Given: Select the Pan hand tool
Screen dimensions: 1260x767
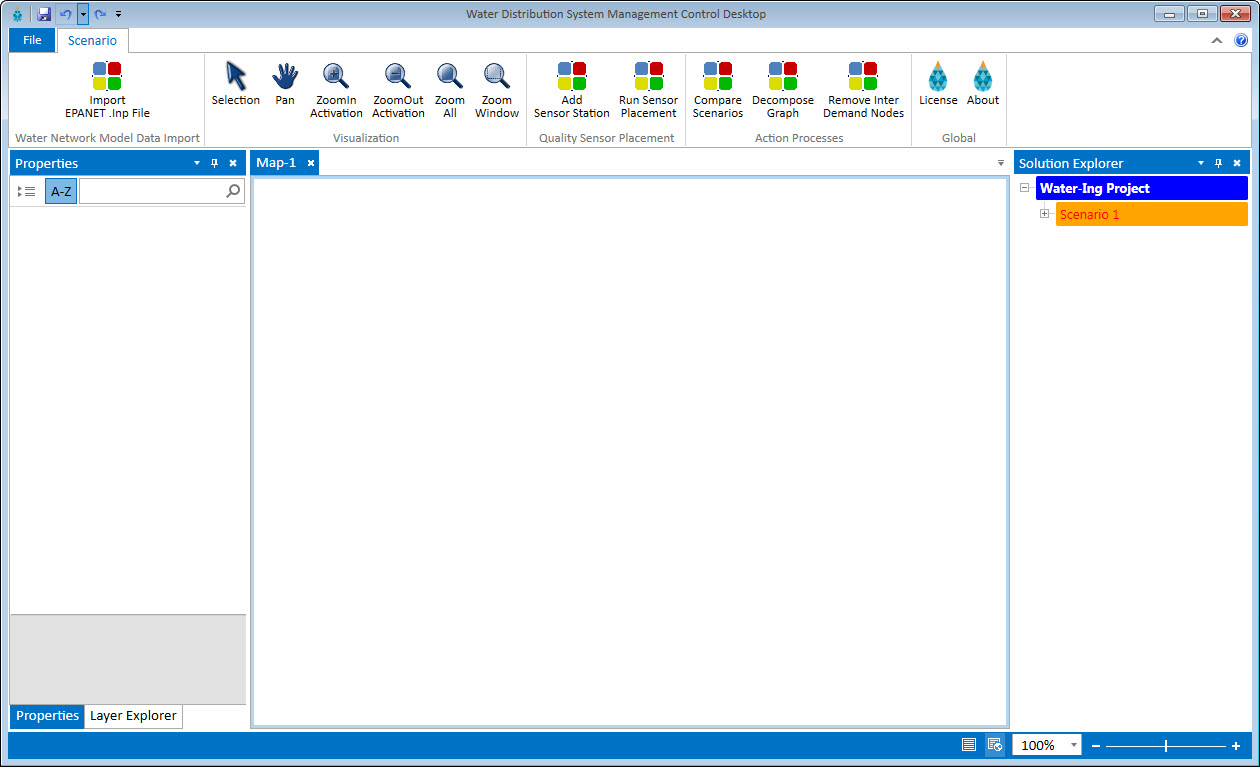Looking at the screenshot, I should coord(285,77).
